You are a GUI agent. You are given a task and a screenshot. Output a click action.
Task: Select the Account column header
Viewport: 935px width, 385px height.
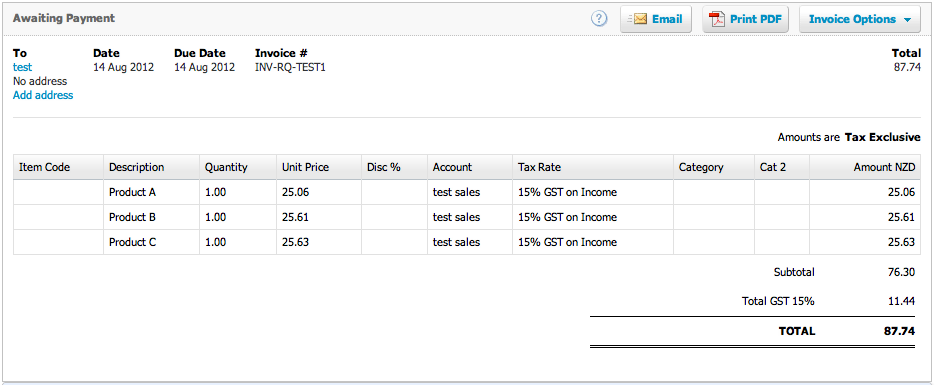[x=470, y=167]
